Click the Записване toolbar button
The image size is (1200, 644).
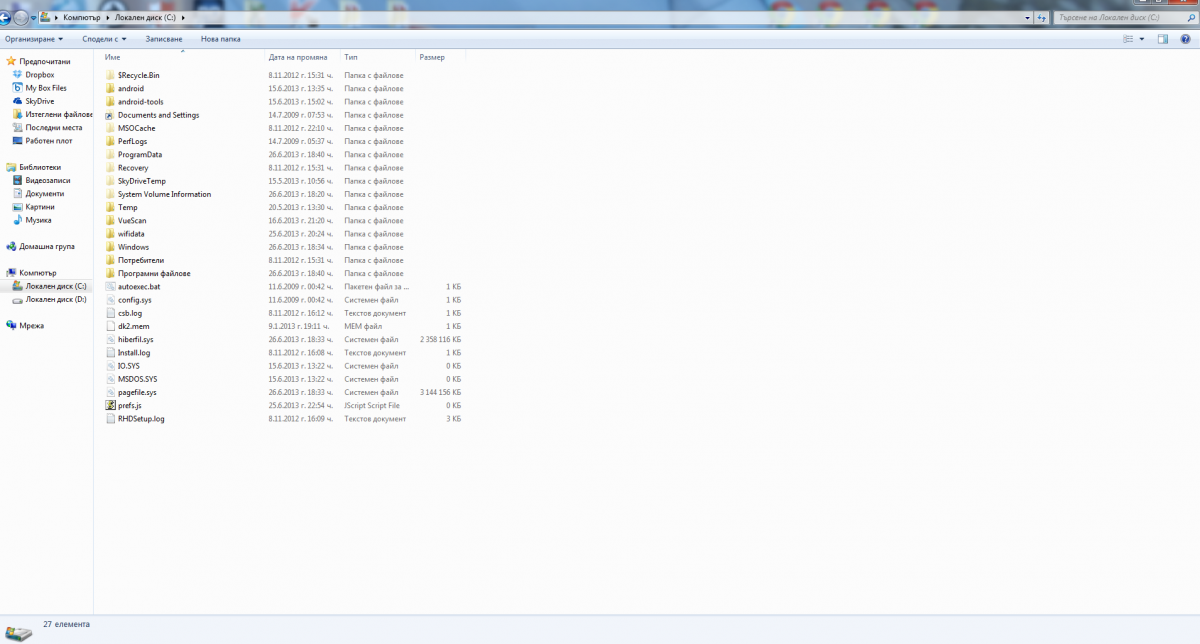pos(164,39)
